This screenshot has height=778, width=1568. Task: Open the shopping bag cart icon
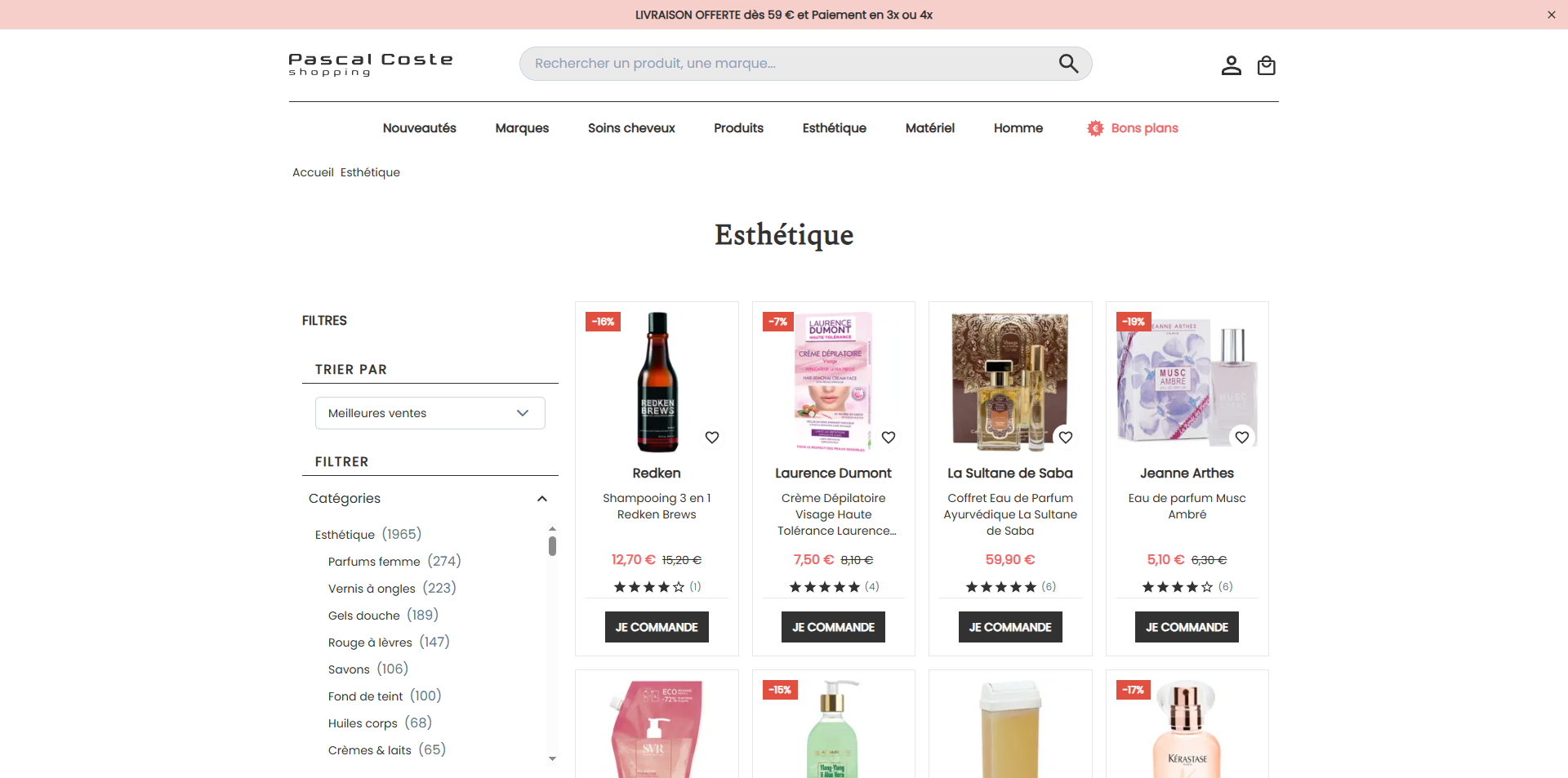pos(1266,65)
